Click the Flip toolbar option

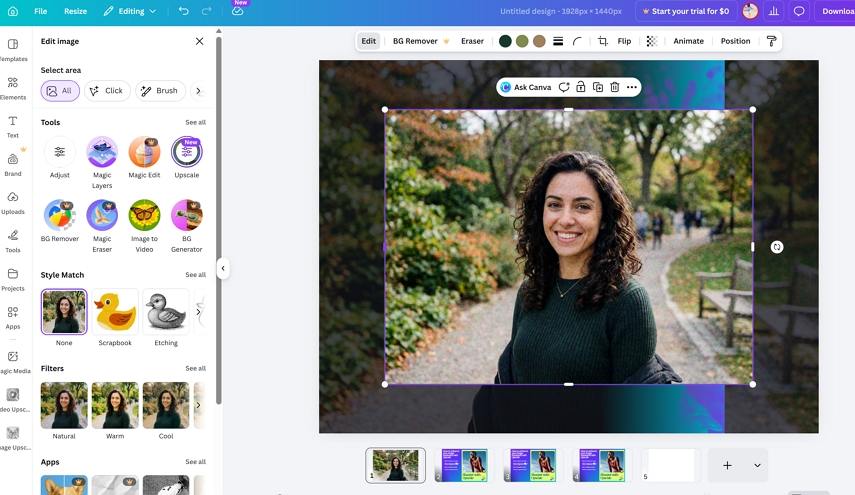tap(624, 41)
